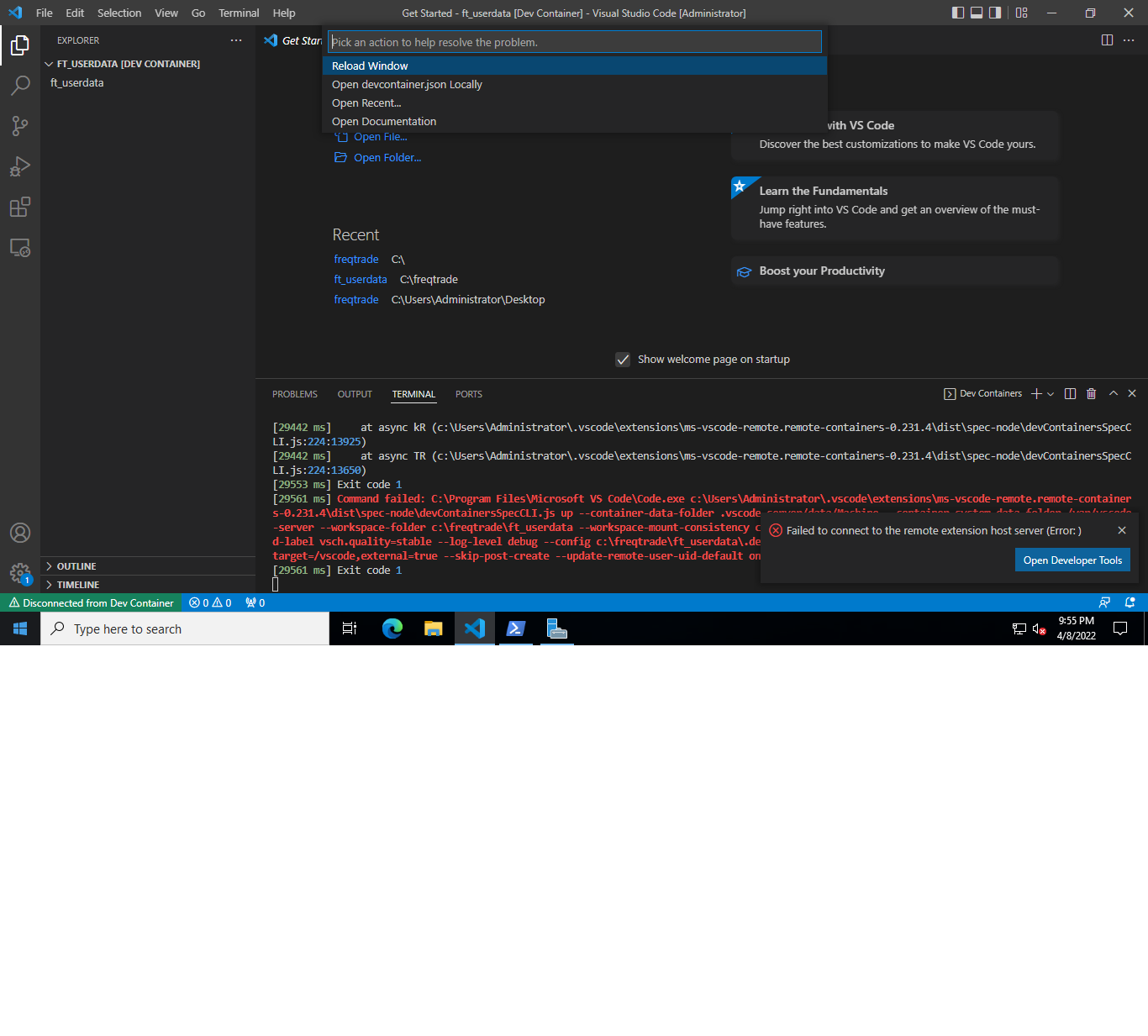Close the terminal panel
The width and height of the screenshot is (1148, 1036).
[x=1132, y=393]
